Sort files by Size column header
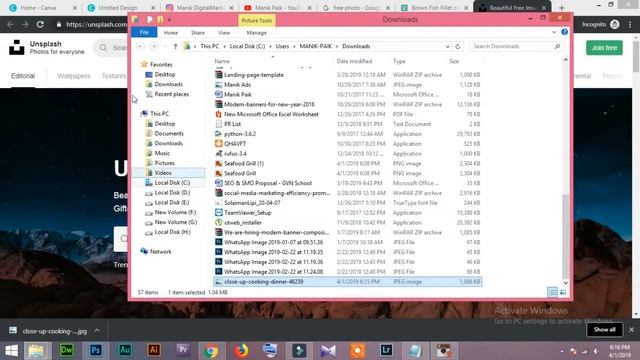This screenshot has height=360, width=640. 454,61
